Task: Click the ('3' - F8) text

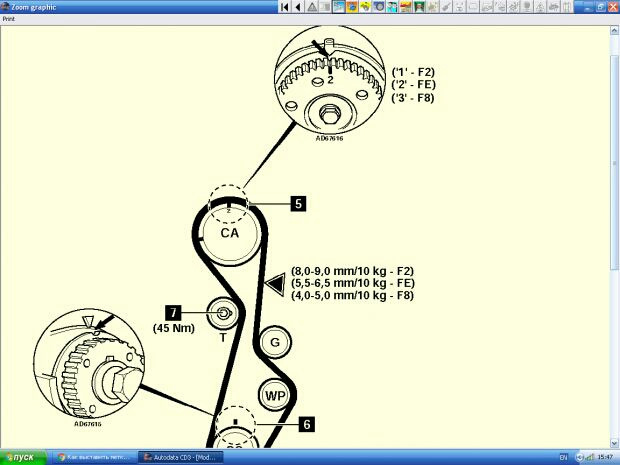Action: 413,98
